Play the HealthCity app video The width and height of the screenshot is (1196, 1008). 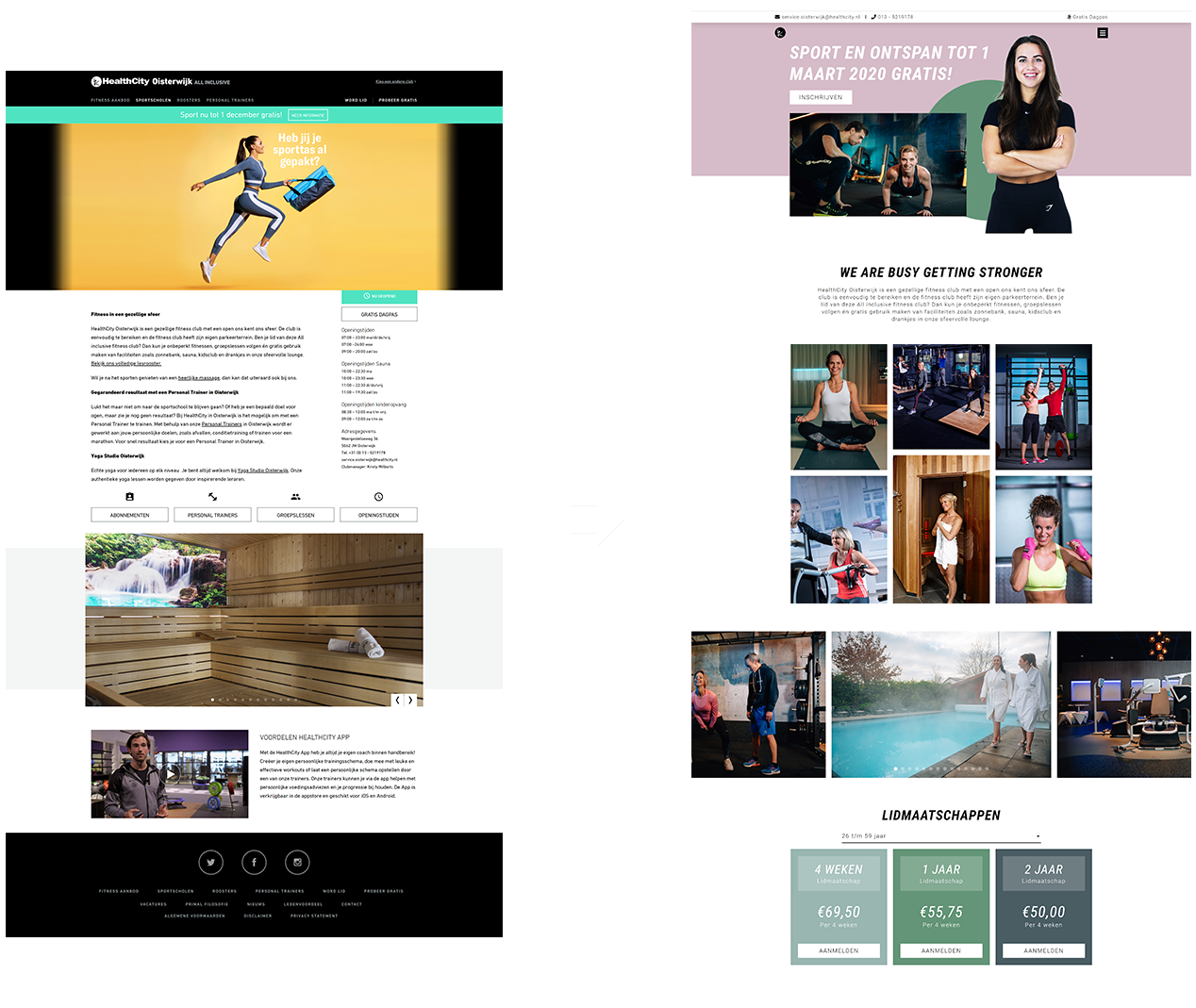click(x=171, y=773)
